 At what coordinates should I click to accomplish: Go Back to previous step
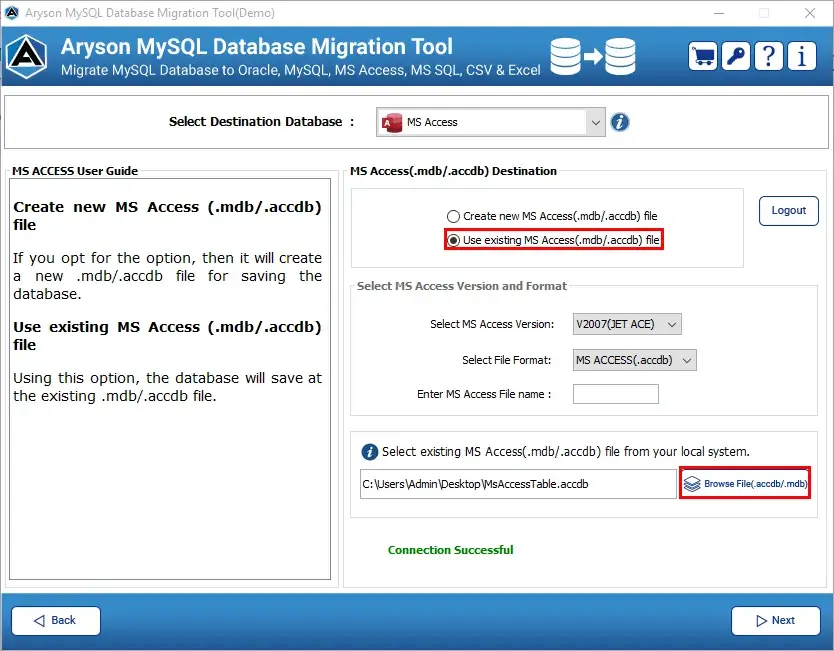pyautogui.click(x=56, y=621)
